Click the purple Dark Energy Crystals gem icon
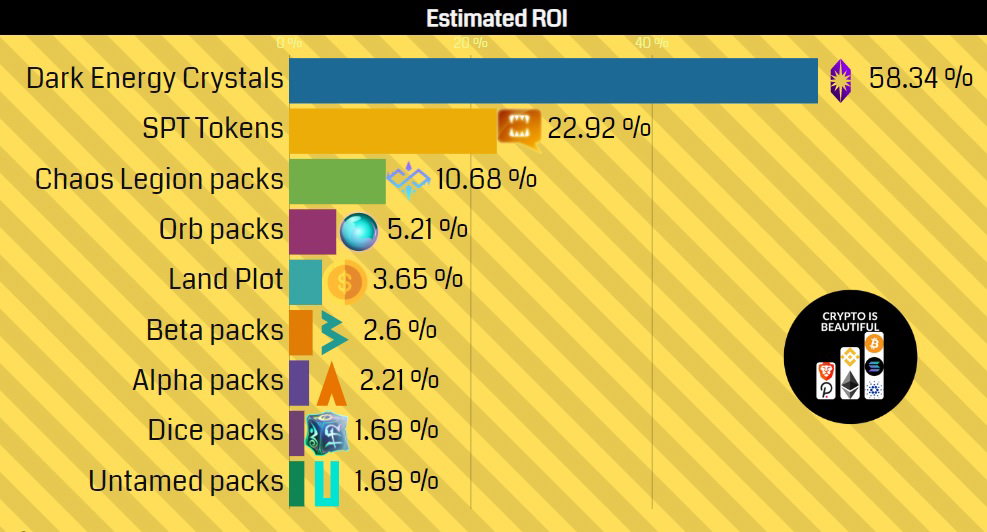The height and width of the screenshot is (532, 987). pyautogui.click(x=840, y=81)
